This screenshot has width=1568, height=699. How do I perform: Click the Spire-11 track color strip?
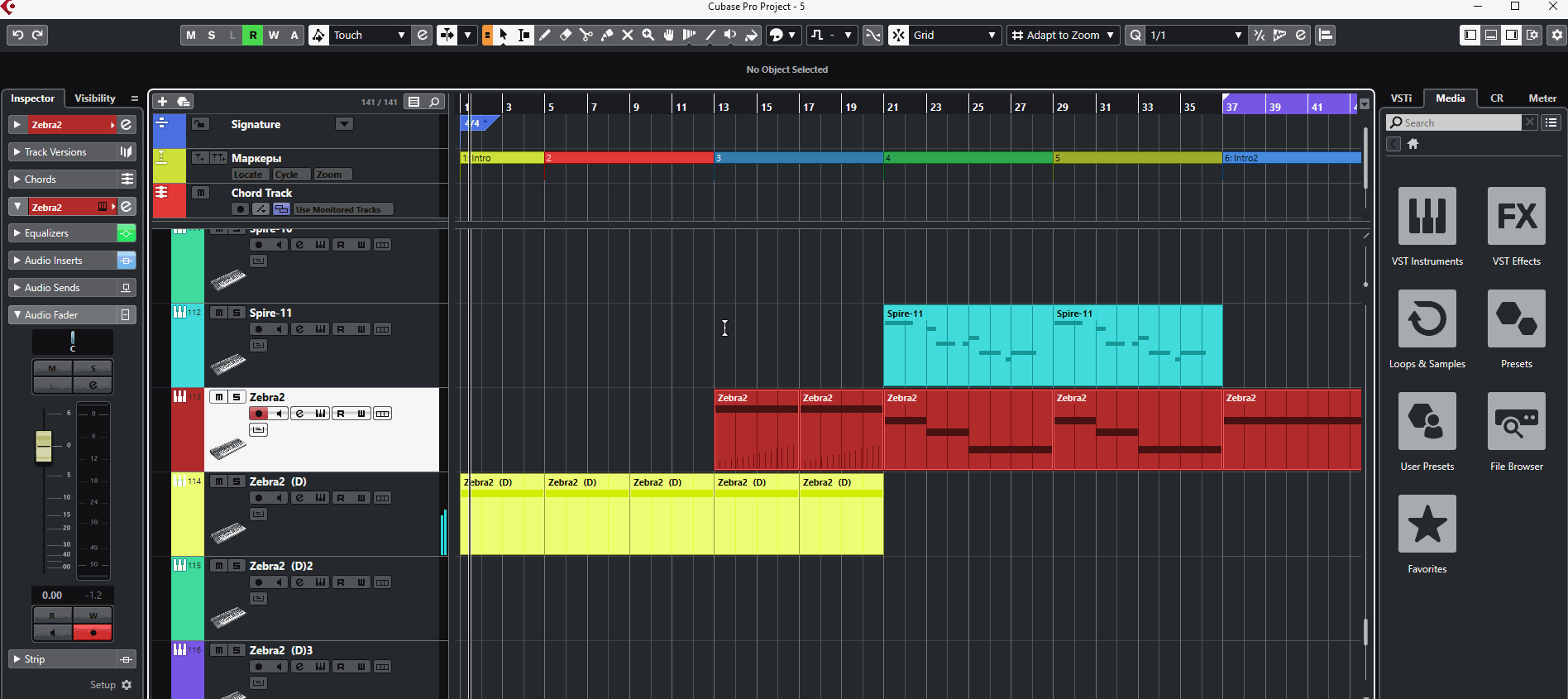point(188,345)
